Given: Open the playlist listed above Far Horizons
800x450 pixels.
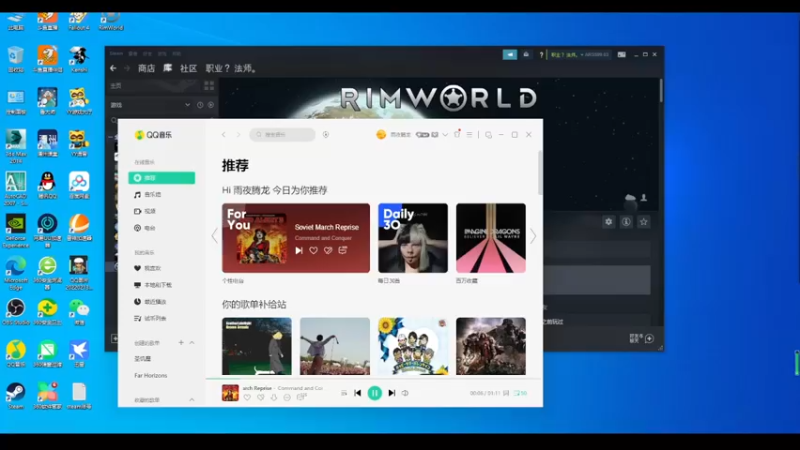Looking at the screenshot, I should point(143,359).
